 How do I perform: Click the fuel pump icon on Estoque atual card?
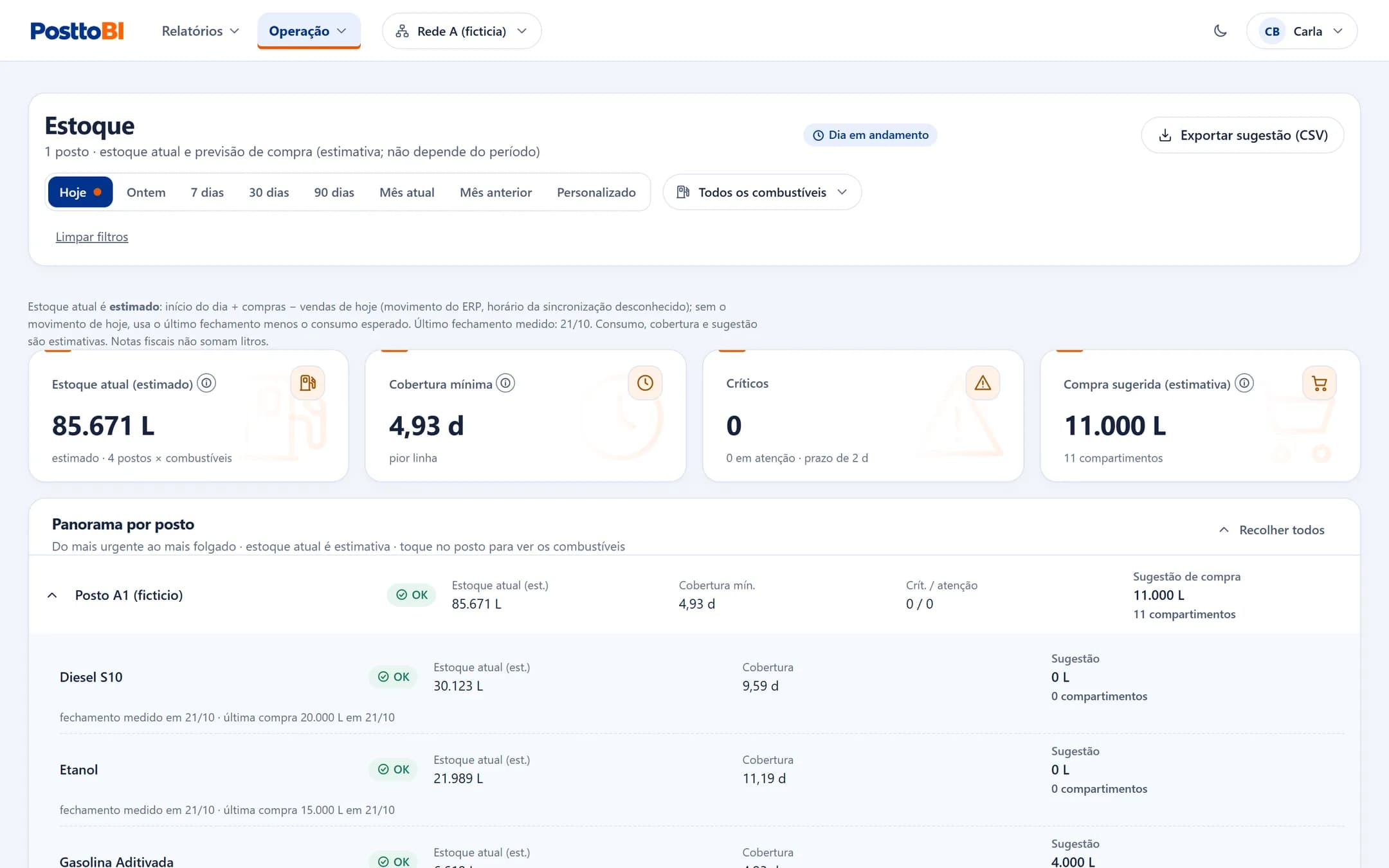(307, 383)
